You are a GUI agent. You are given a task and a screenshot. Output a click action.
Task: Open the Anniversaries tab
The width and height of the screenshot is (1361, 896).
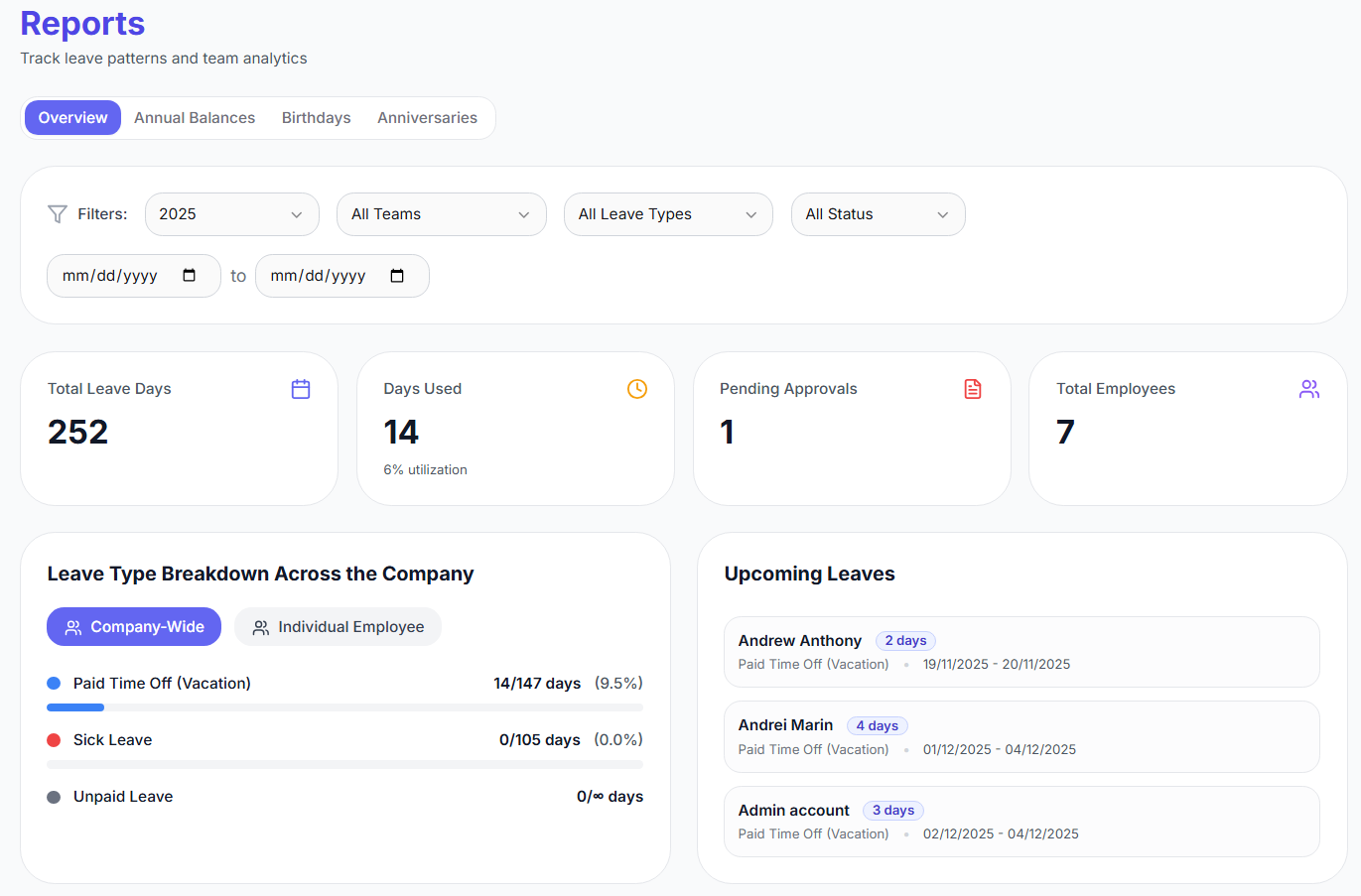click(x=427, y=117)
